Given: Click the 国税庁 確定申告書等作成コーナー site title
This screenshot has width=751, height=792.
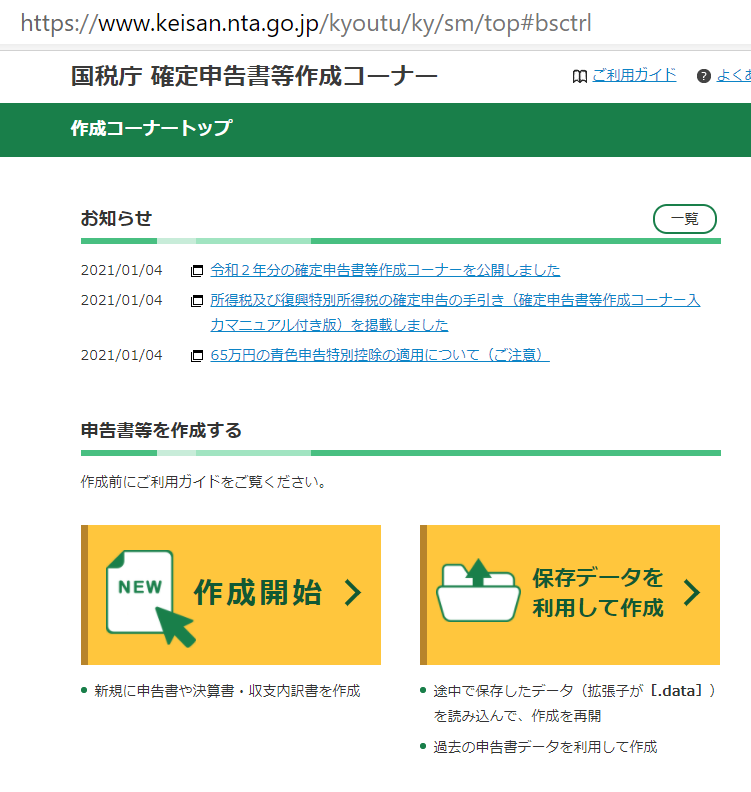Looking at the screenshot, I should coord(254,76).
